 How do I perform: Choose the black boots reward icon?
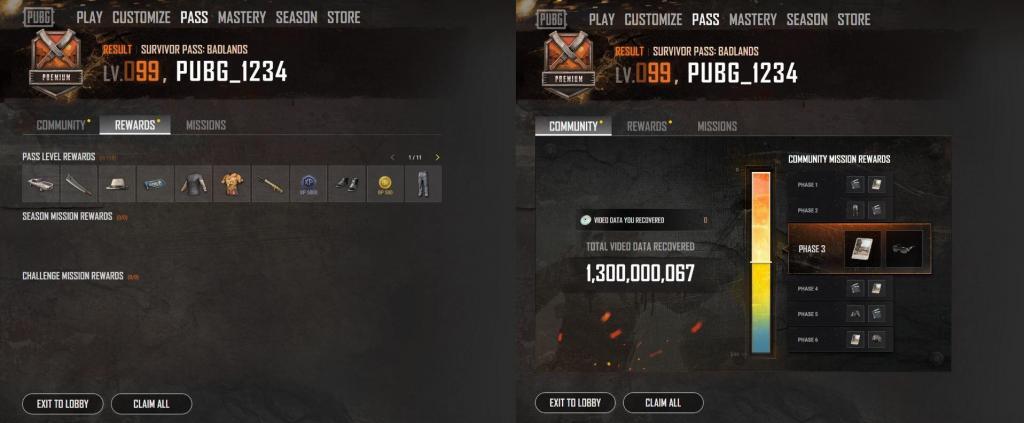(x=347, y=183)
